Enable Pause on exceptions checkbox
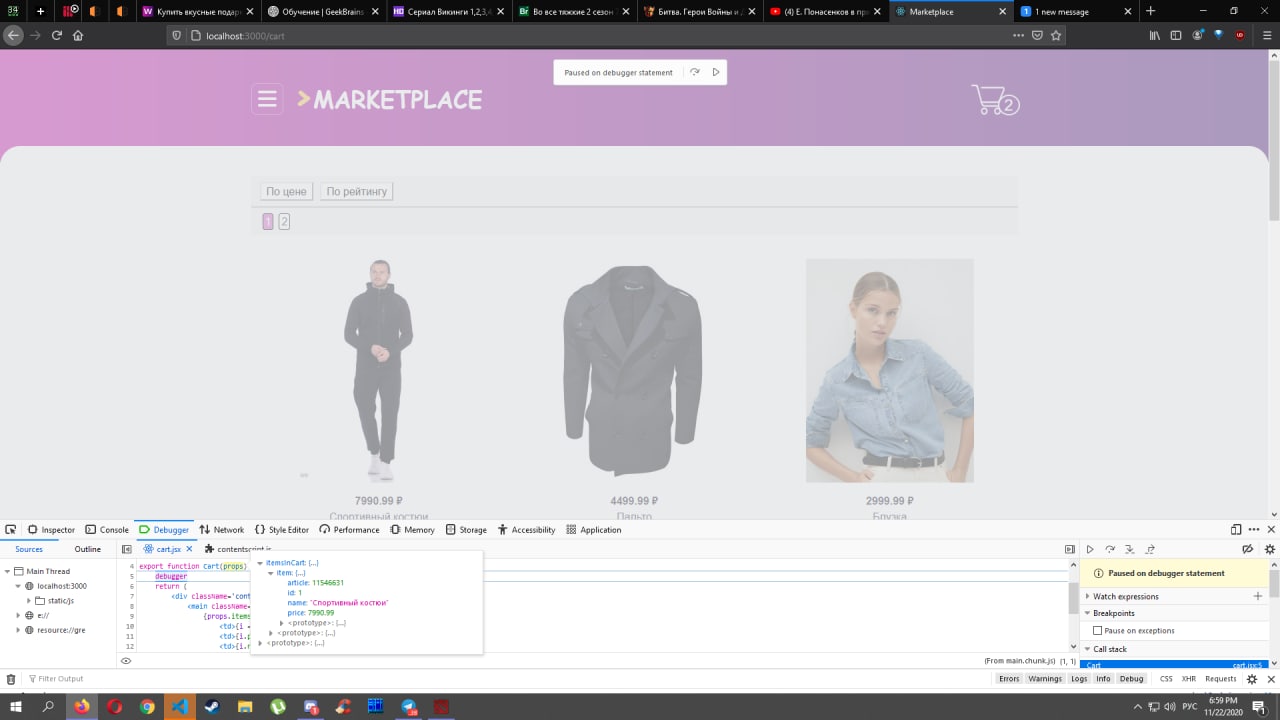Viewport: 1280px width, 720px height. [1097, 631]
